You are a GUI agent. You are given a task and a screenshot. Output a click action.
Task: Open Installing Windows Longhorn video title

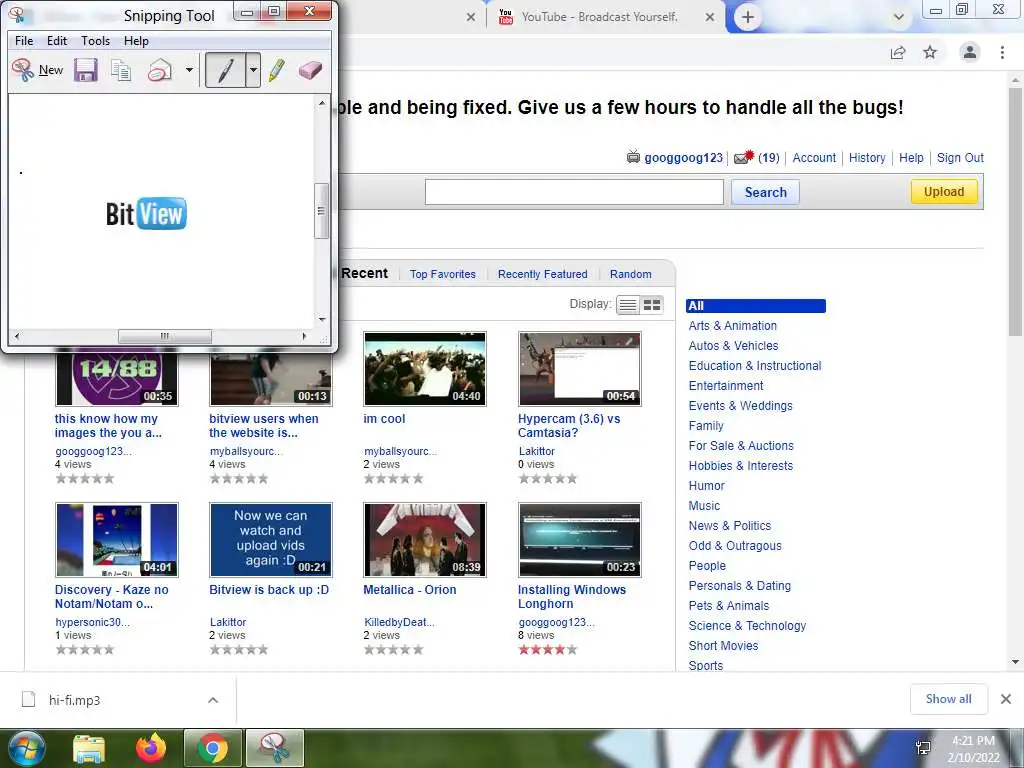[x=571, y=597]
